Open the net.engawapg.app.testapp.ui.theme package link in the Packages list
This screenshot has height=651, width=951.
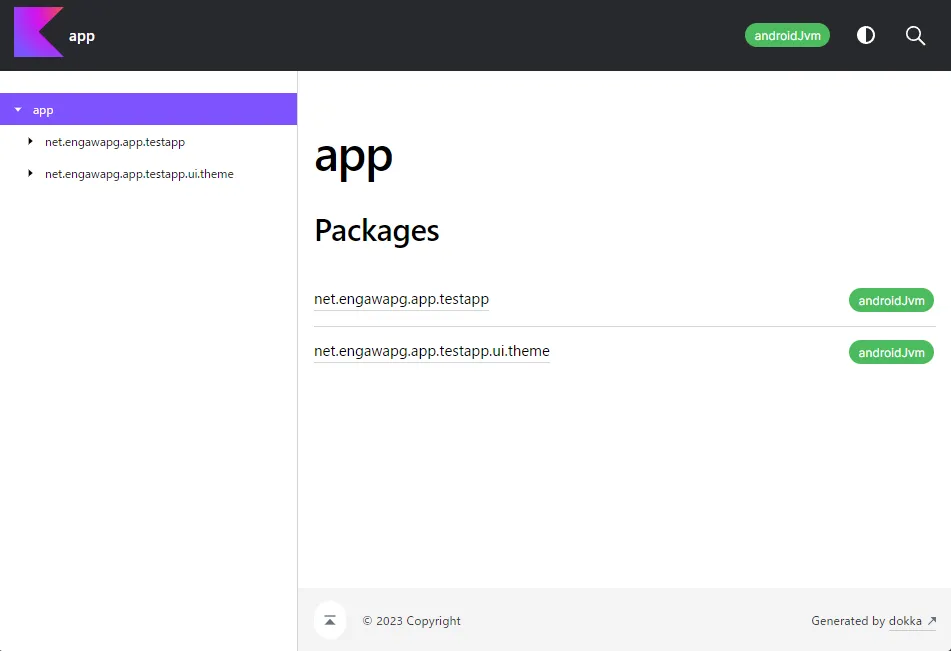pyautogui.click(x=431, y=351)
